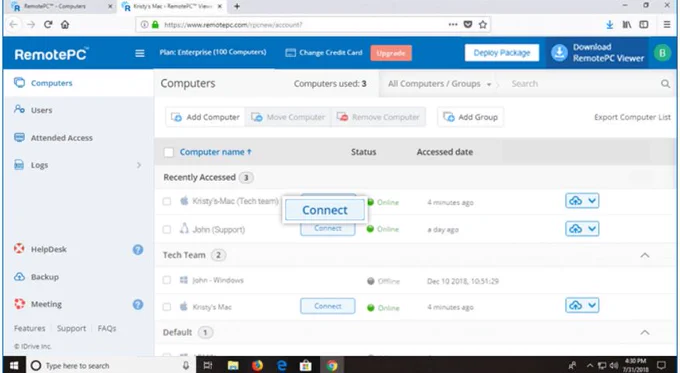Sort by Computer name column

216,152
